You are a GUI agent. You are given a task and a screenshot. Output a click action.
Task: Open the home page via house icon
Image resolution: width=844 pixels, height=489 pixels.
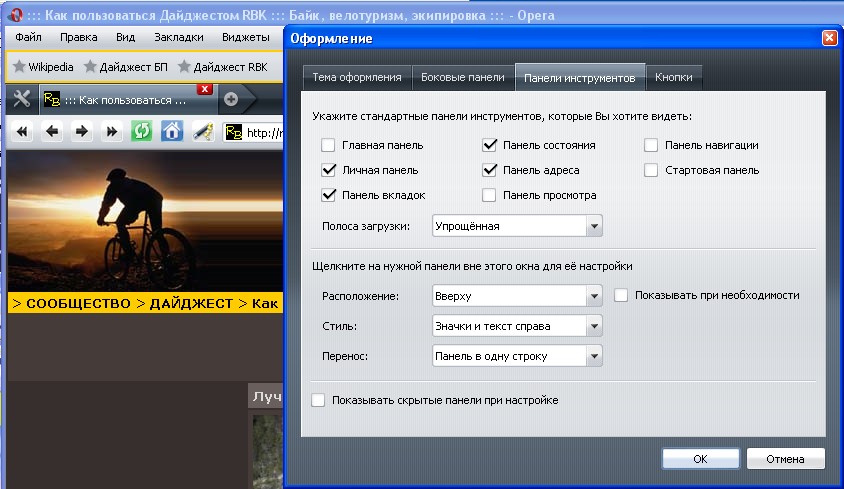[172, 132]
